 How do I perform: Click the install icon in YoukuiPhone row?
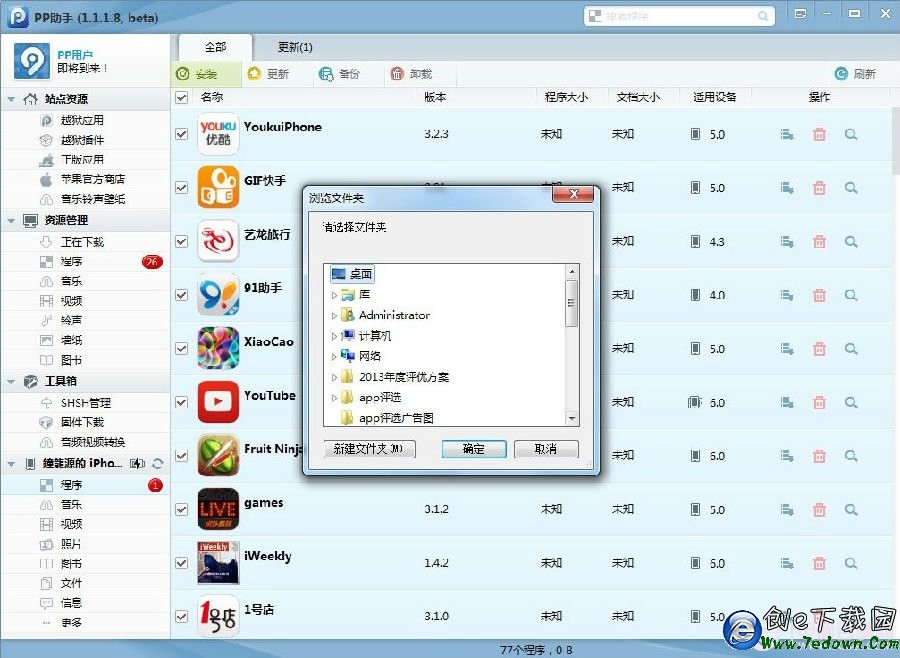point(787,134)
